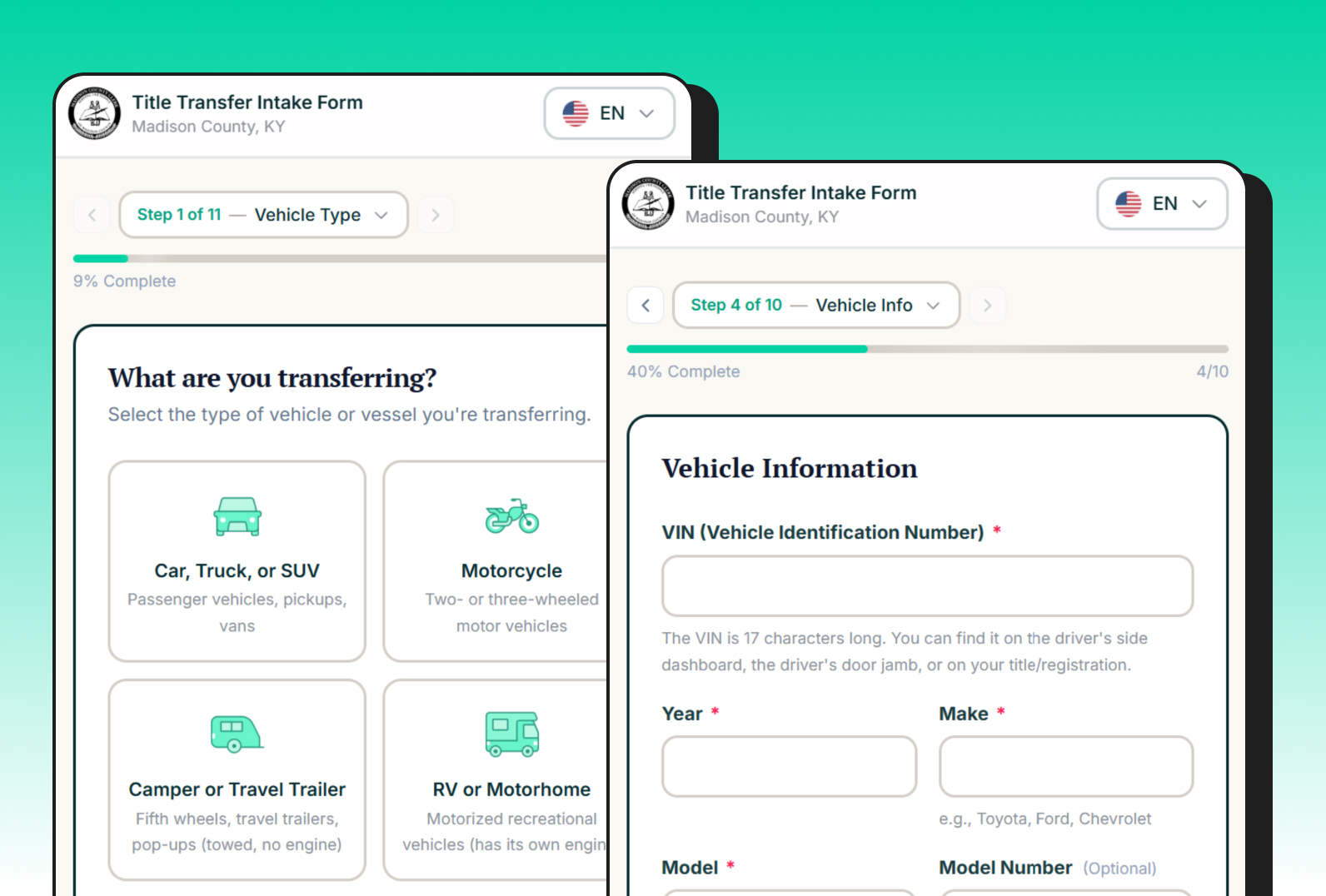Click the car icon in vehicle types
This screenshot has height=896, width=1326.
[237, 516]
